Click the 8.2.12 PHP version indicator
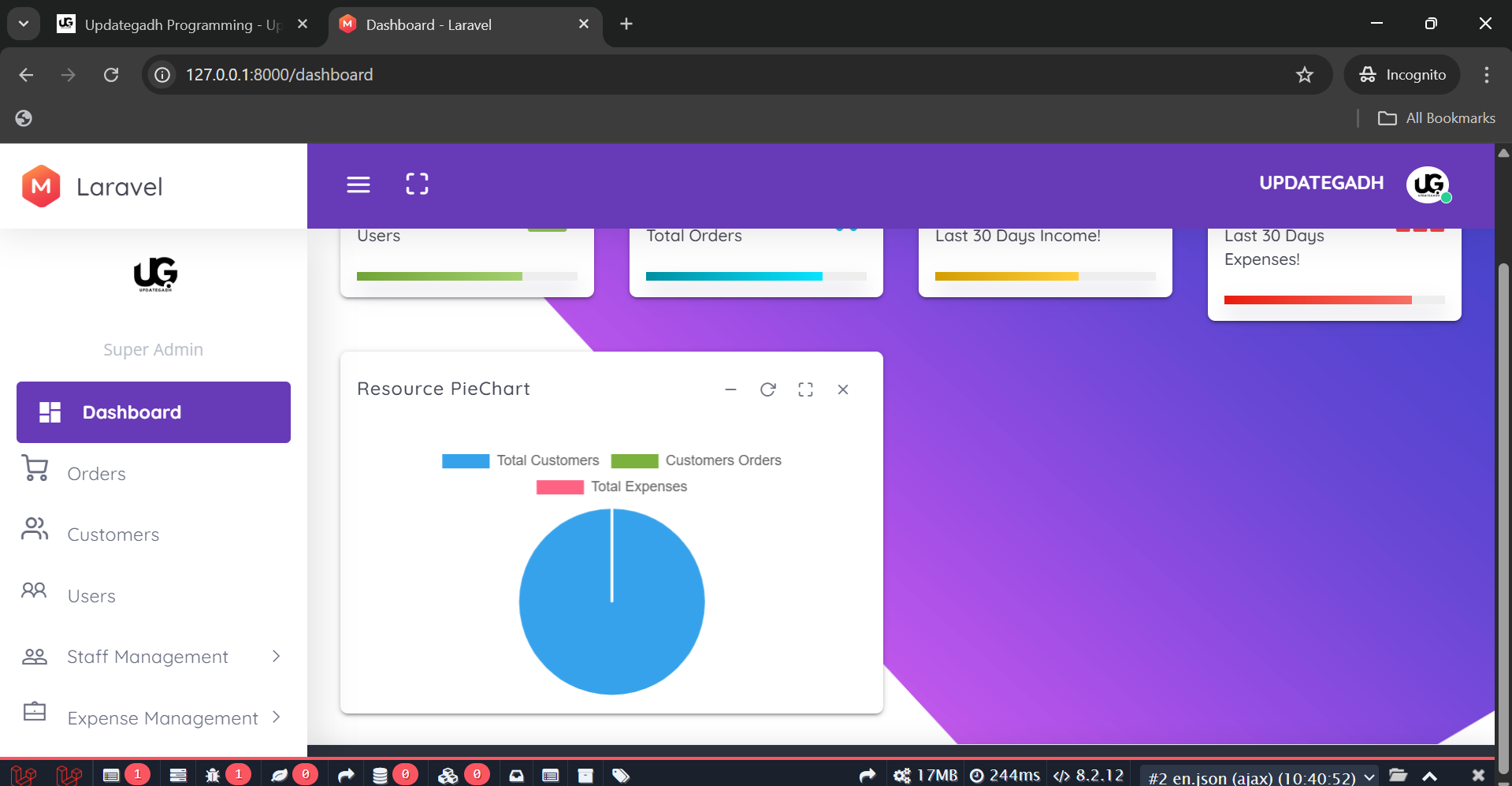This screenshot has width=1512, height=786. pos(1088,776)
